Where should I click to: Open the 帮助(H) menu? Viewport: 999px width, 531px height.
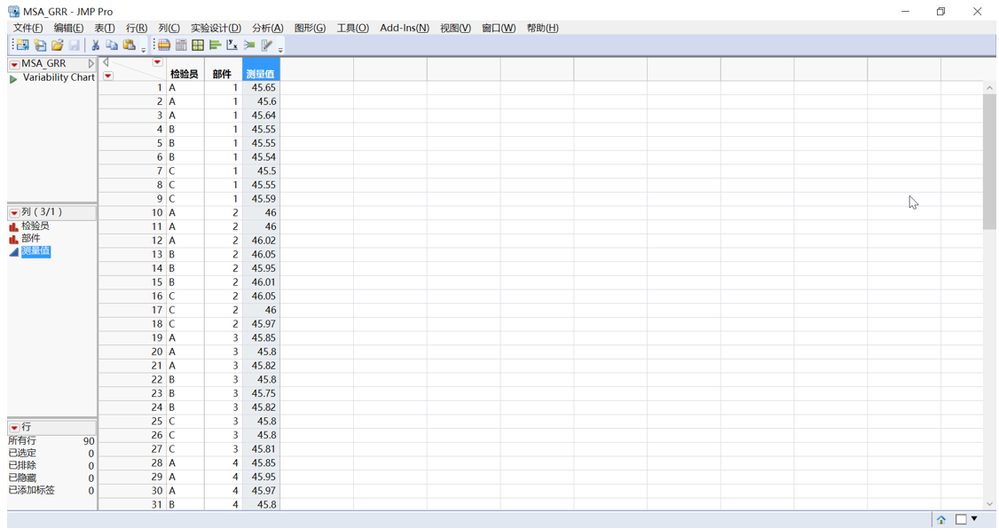pos(542,28)
